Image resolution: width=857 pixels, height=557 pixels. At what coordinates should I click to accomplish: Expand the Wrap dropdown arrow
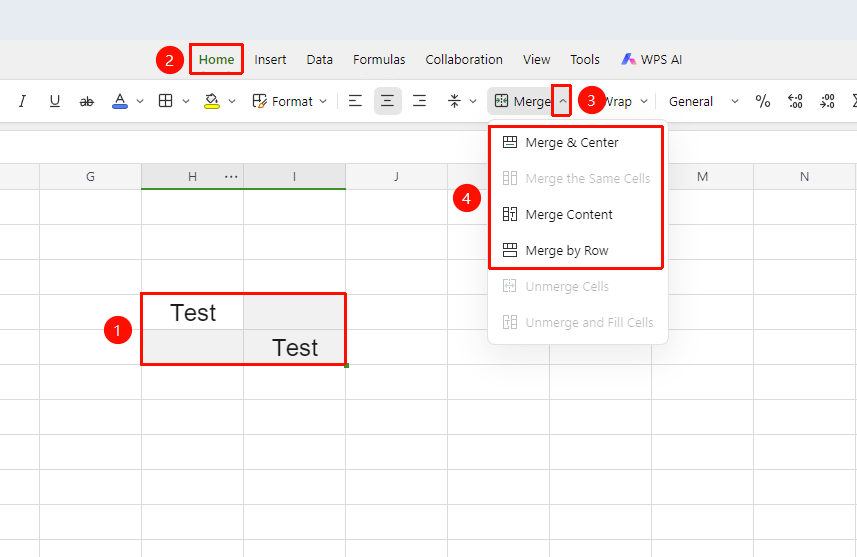point(644,101)
